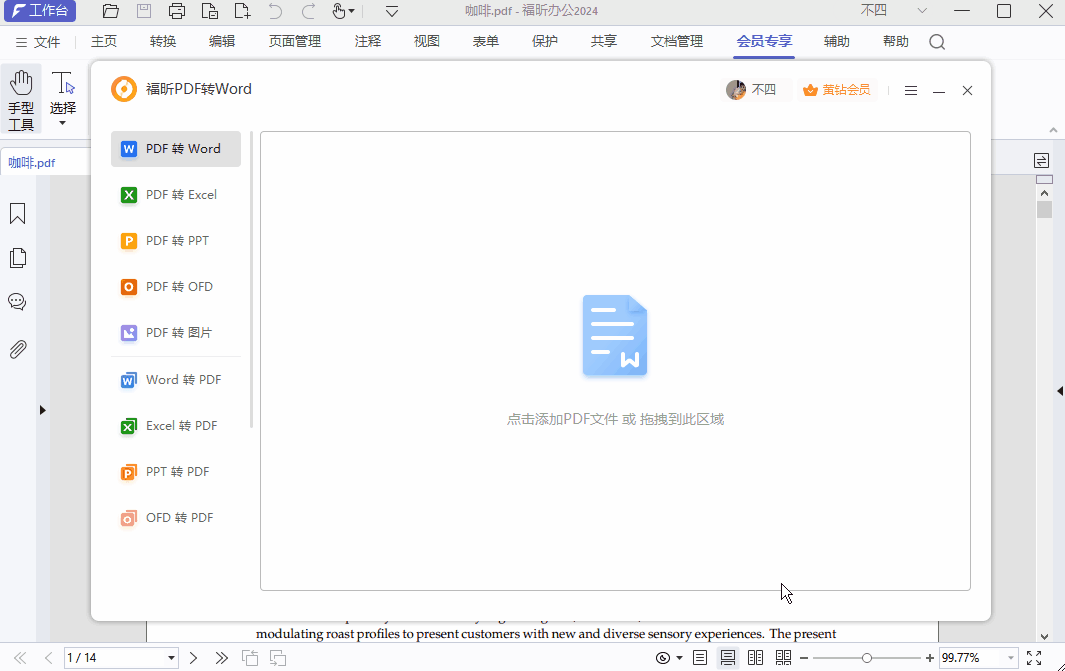This screenshot has width=1065, height=671.
Task: Open the Page thumbnails panel
Action: [17, 257]
